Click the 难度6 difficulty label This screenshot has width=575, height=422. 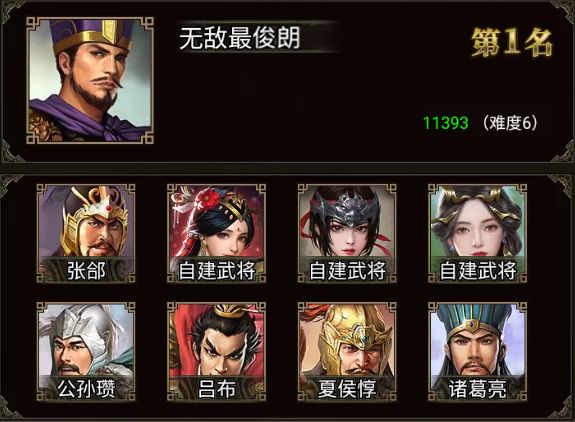(x=510, y=123)
